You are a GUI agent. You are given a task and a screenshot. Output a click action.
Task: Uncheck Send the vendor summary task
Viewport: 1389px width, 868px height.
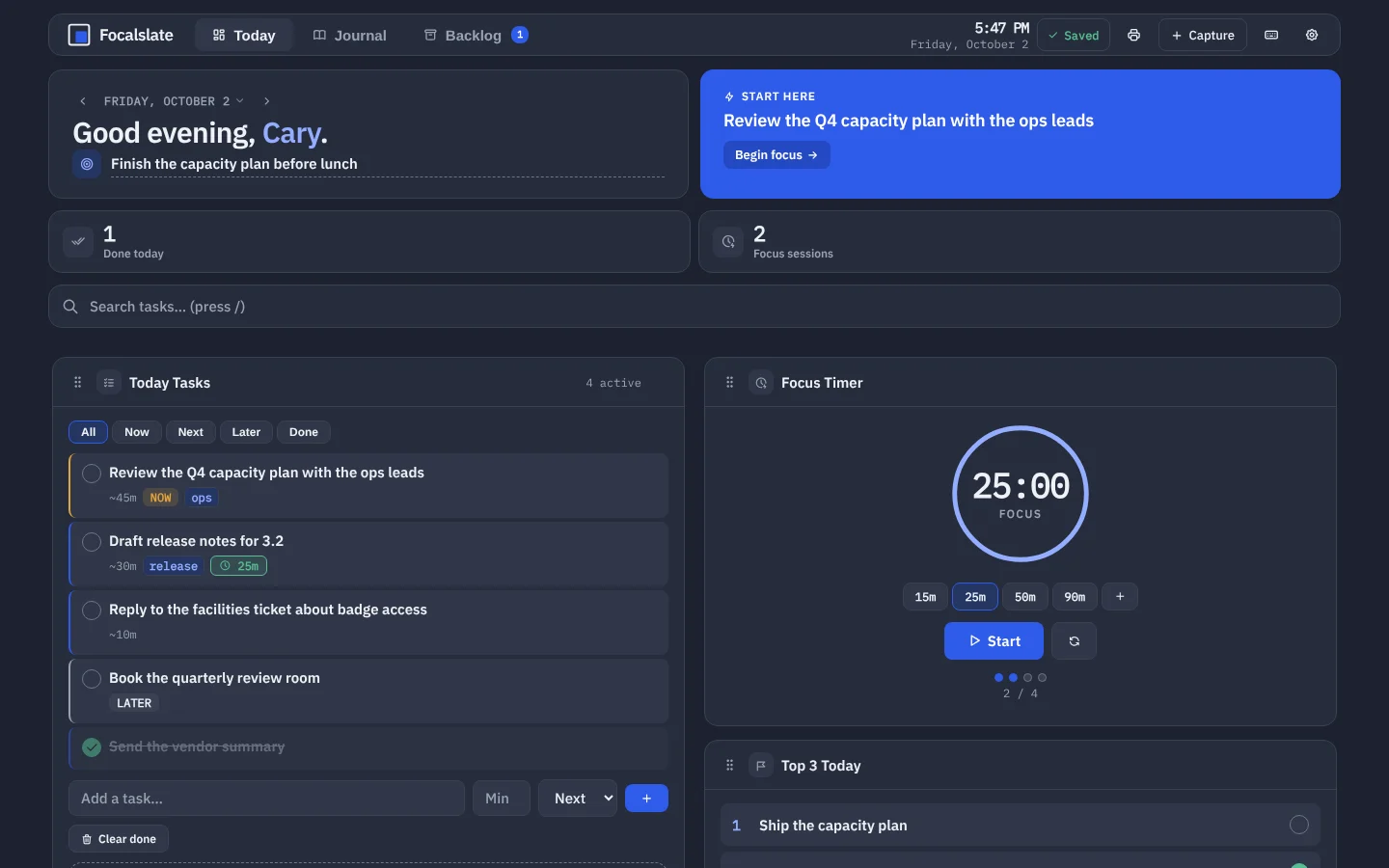click(x=92, y=747)
